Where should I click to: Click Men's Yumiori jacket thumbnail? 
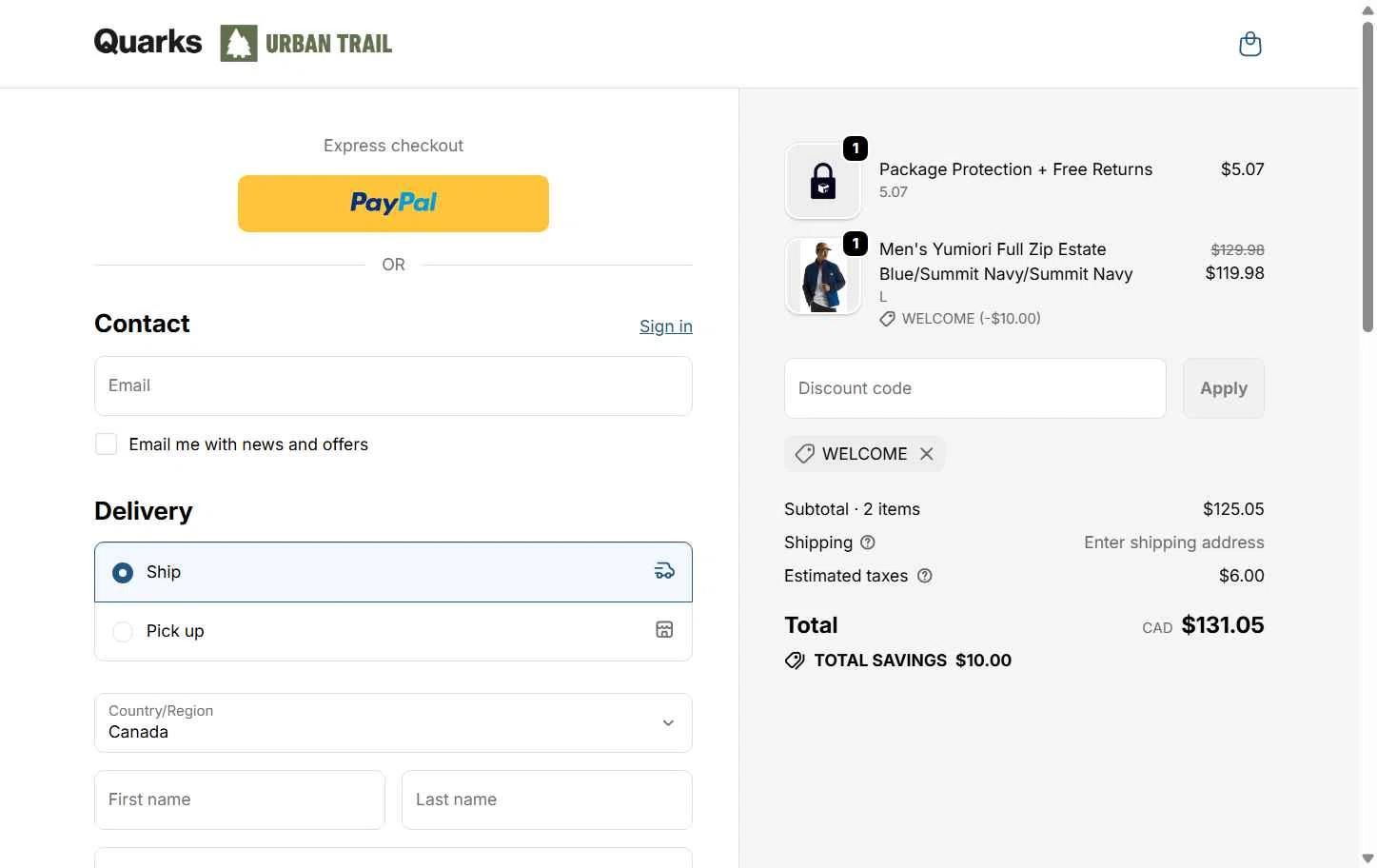pyautogui.click(x=823, y=276)
